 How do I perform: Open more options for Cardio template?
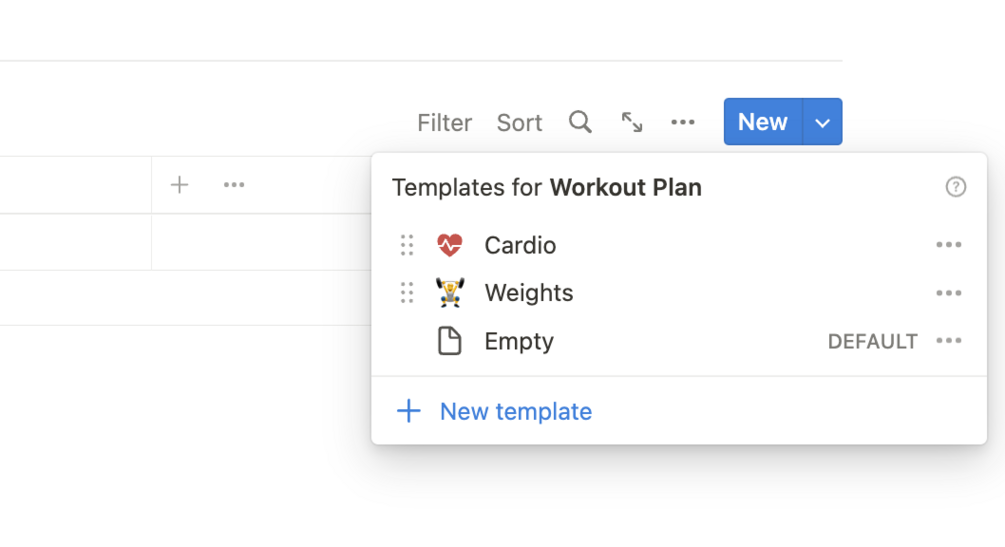coord(948,245)
